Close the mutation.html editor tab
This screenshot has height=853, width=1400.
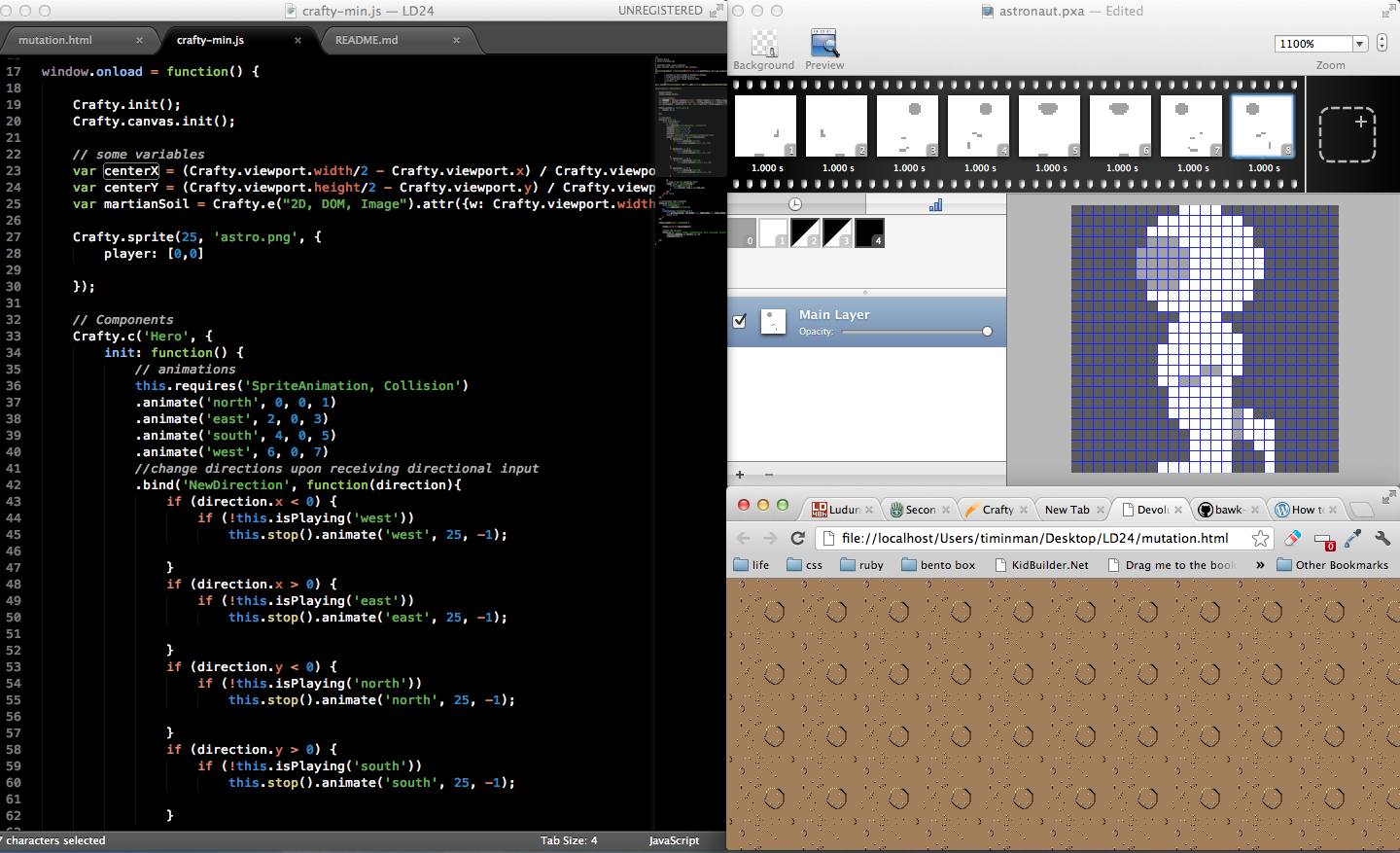[139, 40]
